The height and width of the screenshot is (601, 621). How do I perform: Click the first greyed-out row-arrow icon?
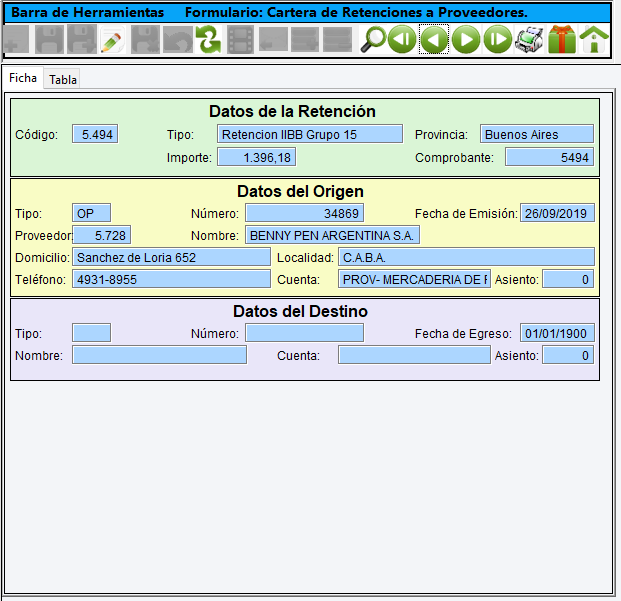point(273,39)
